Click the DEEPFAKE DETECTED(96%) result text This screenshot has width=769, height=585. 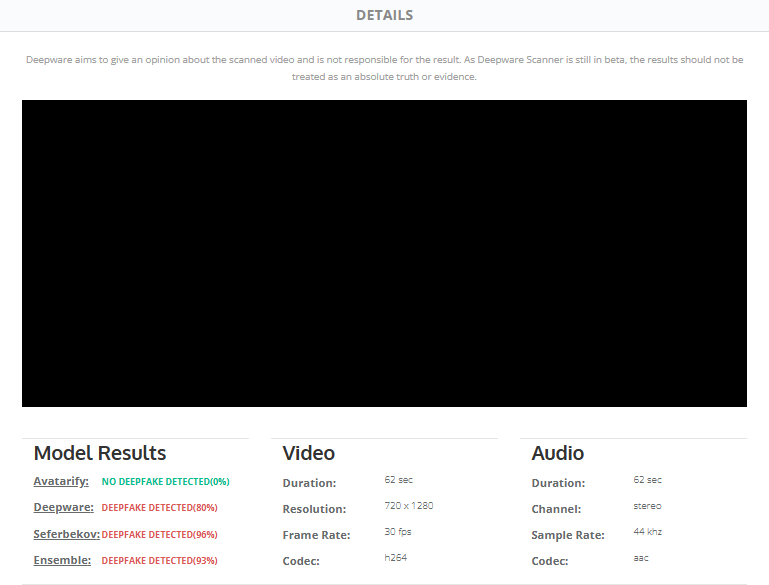159,534
